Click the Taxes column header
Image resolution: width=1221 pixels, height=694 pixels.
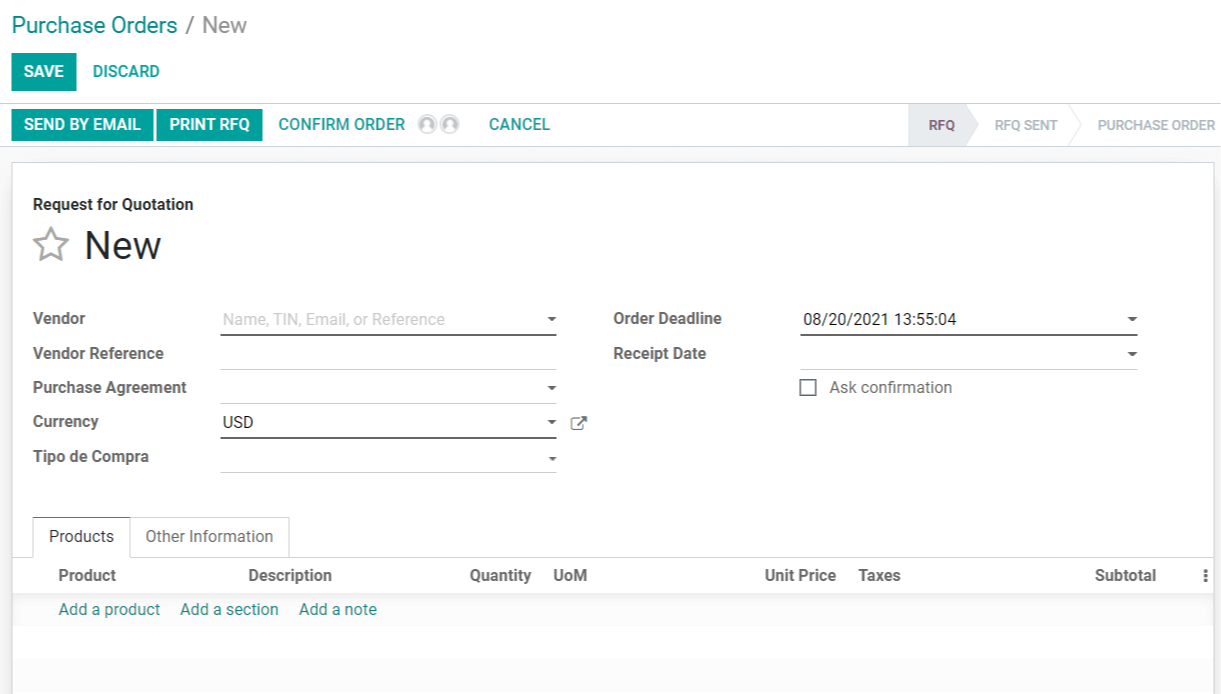coord(879,576)
